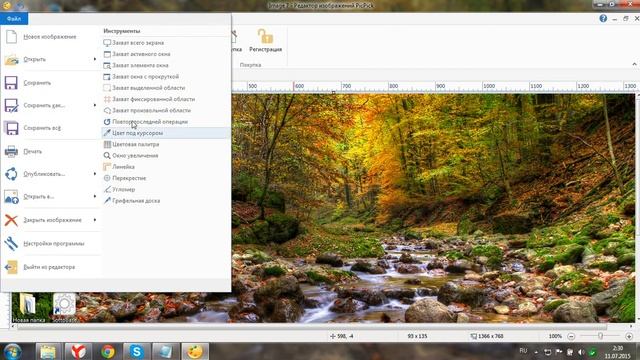
Task: Choose Захват фиксированной области
Action: pos(165,99)
